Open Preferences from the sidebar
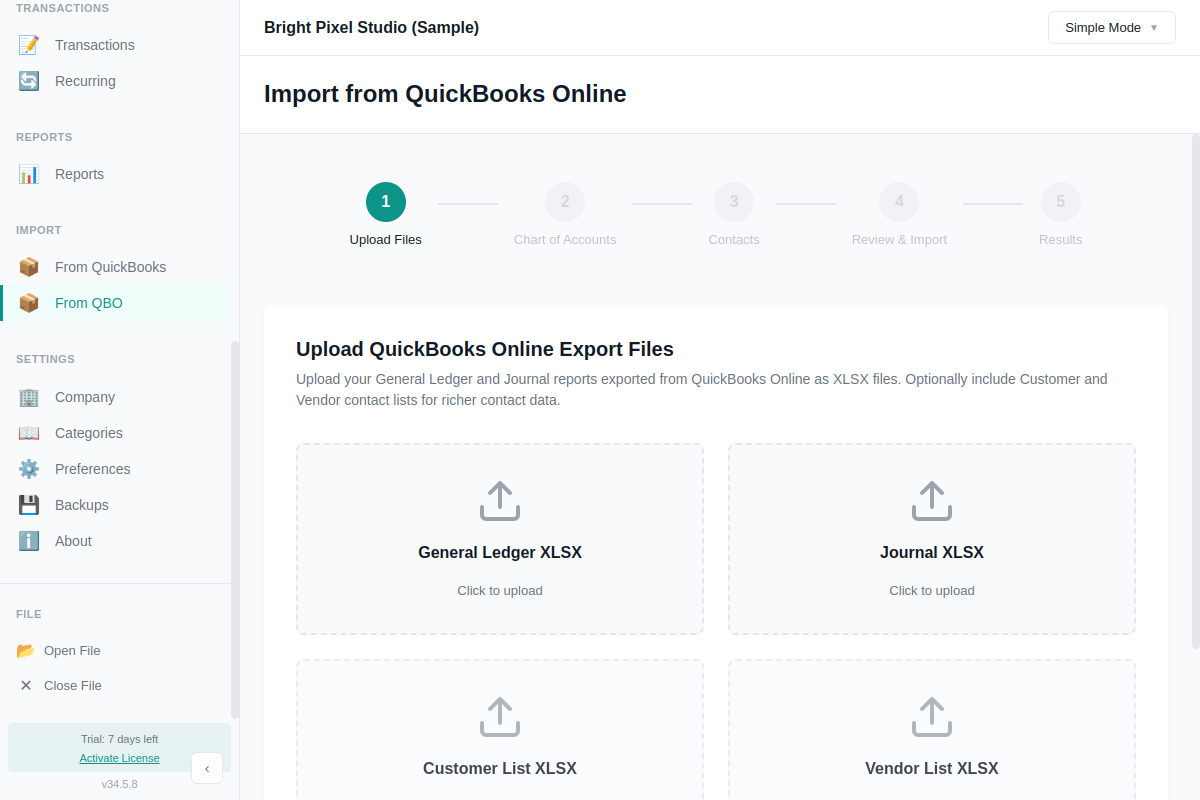This screenshot has height=800, width=1200. point(92,468)
